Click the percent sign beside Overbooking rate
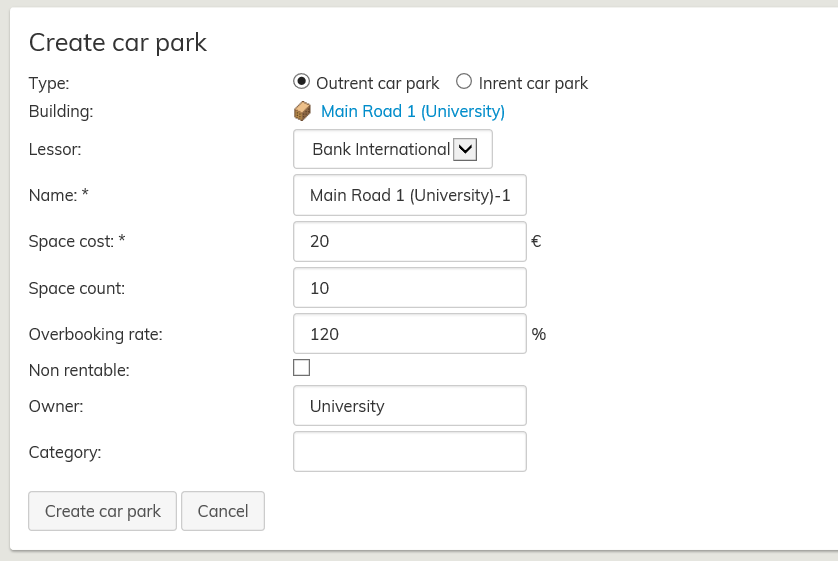This screenshot has width=838, height=561. pos(539,334)
